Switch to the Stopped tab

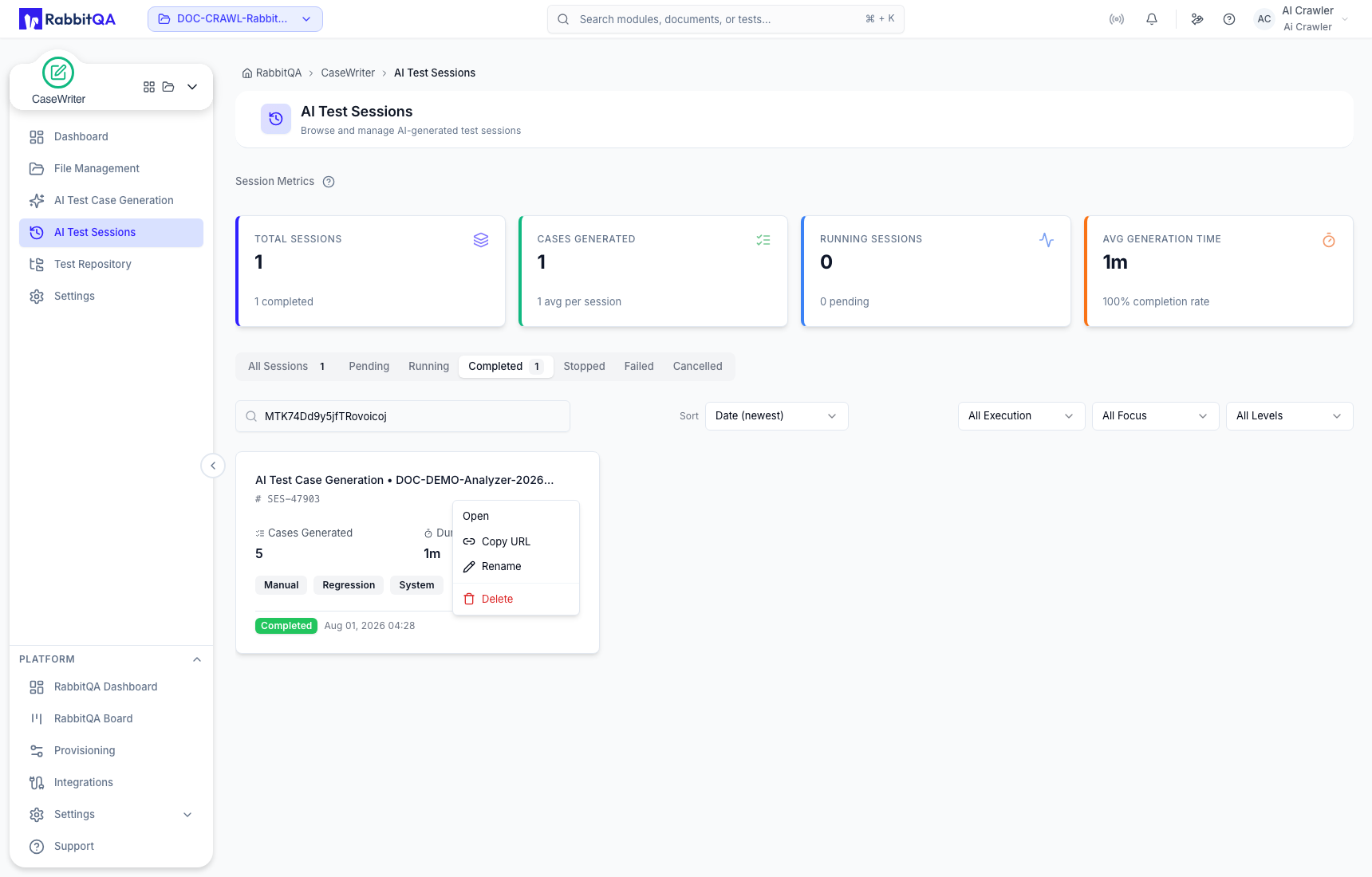point(585,367)
